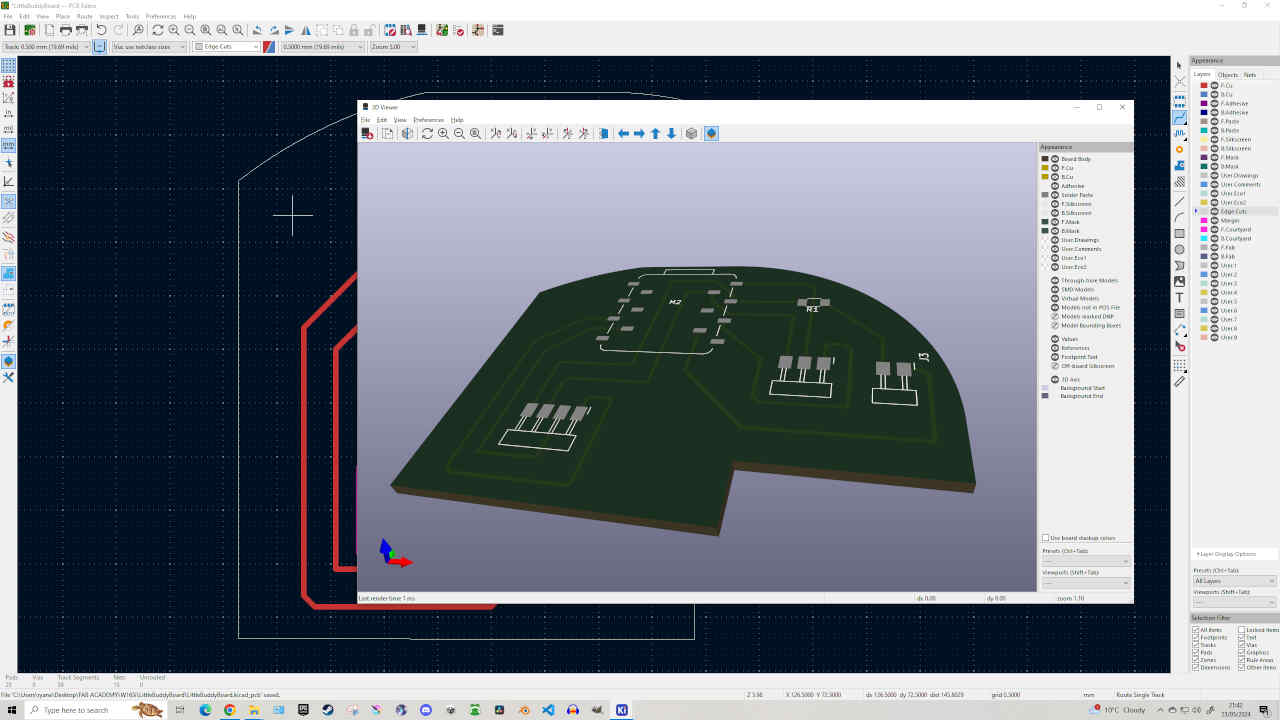Toggle Board Body visibility in 3D Viewer
This screenshot has width=1280, height=720.
coord(1055,159)
